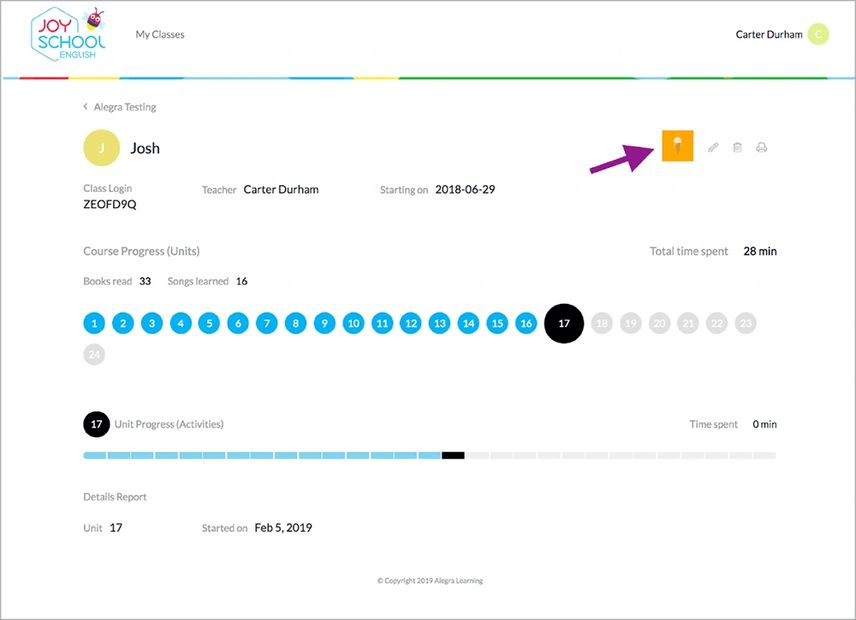The width and height of the screenshot is (856, 620).
Task: Click the pencil edit icon for Josh
Action: click(x=713, y=148)
